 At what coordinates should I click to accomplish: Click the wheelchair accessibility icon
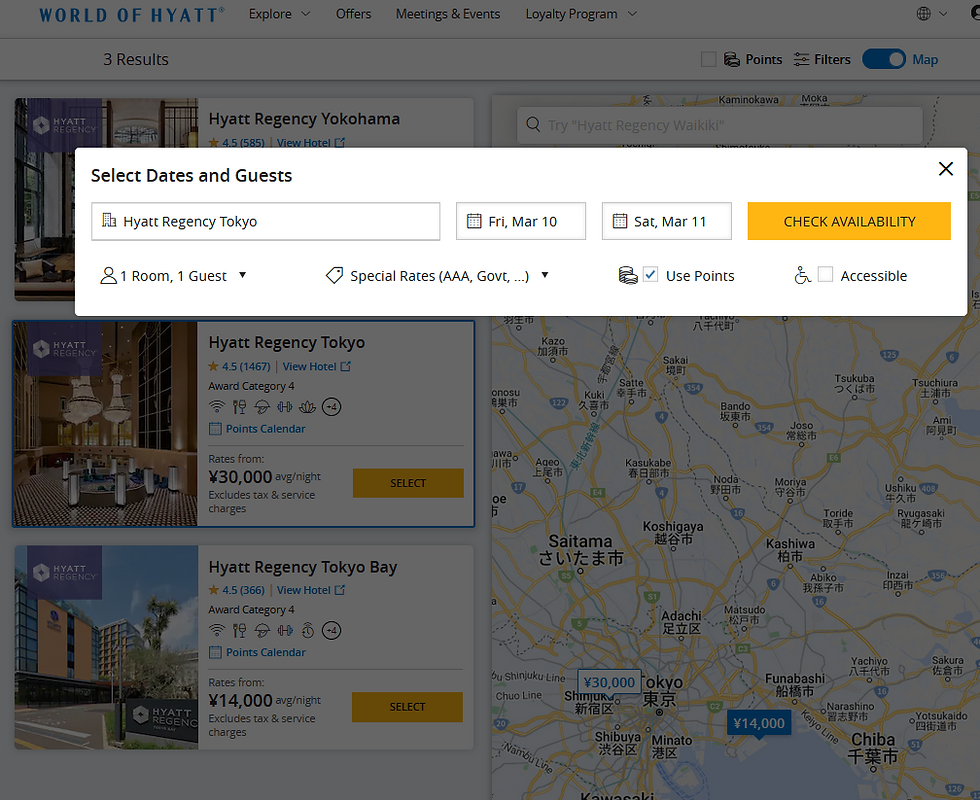pyautogui.click(x=802, y=275)
